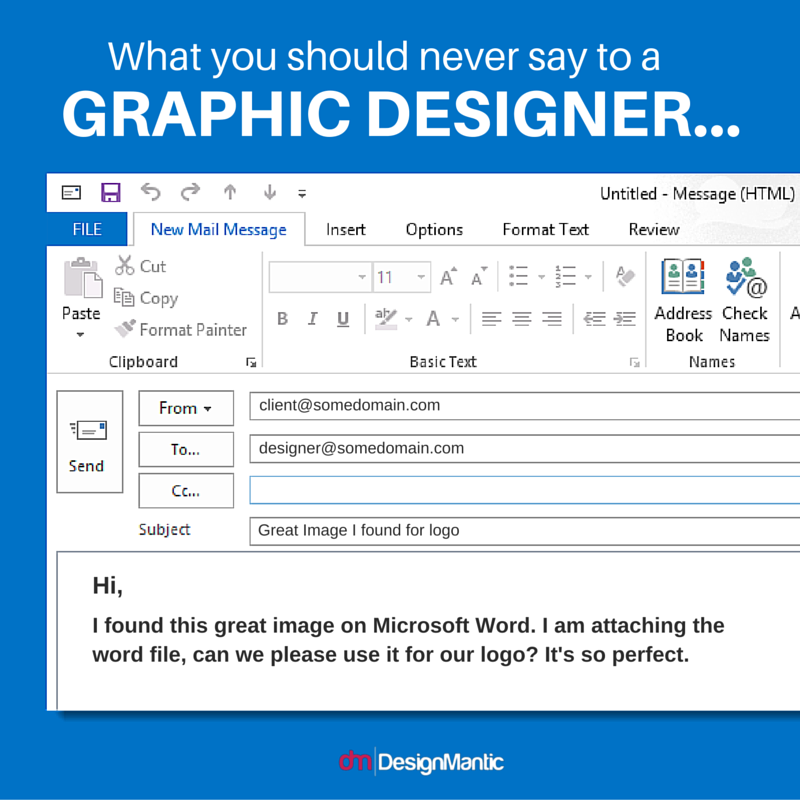Viewport: 800px width, 800px height.
Task: Toggle Bold formatting
Action: 282,319
